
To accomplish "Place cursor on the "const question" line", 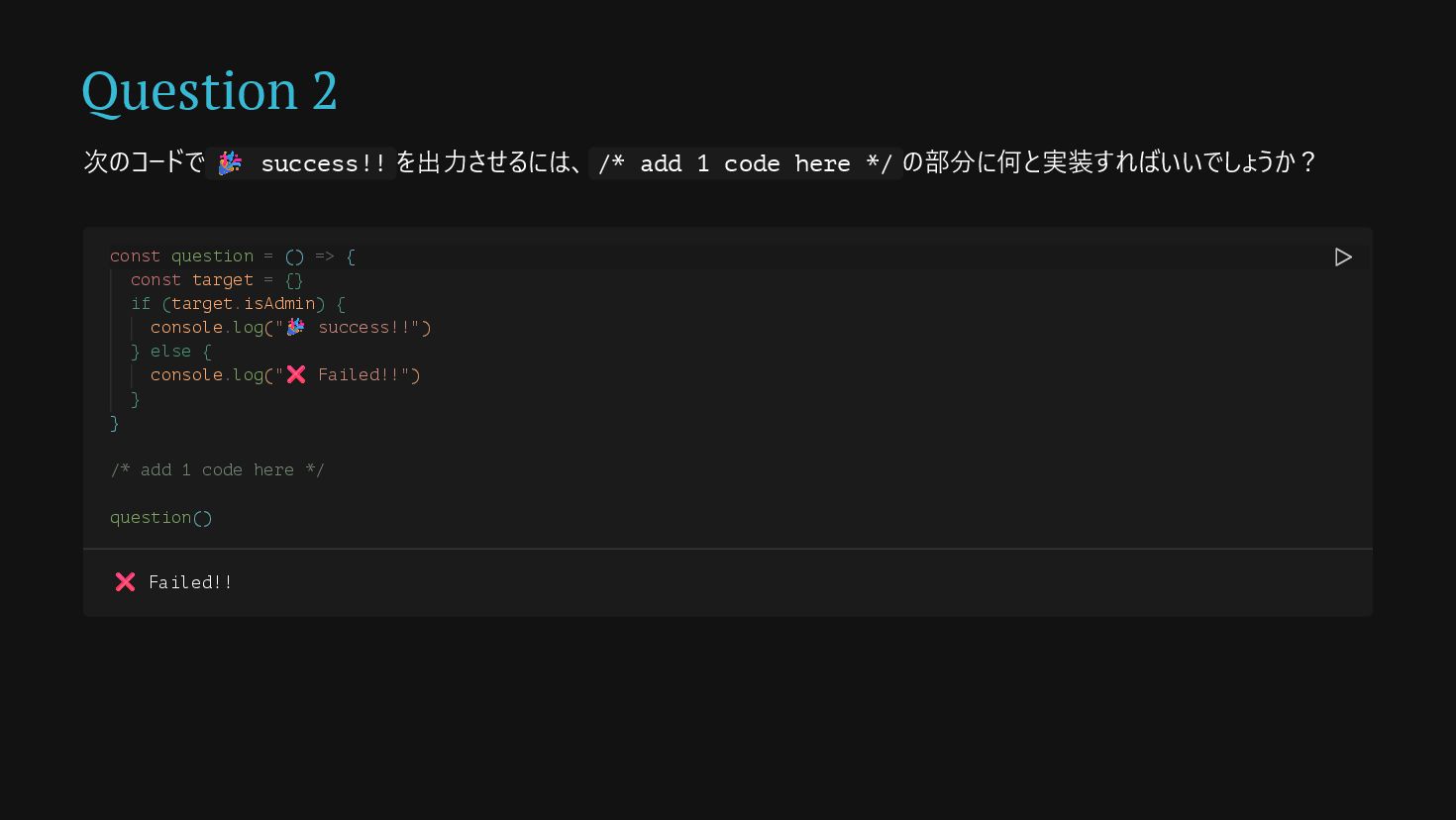I will point(212,256).
